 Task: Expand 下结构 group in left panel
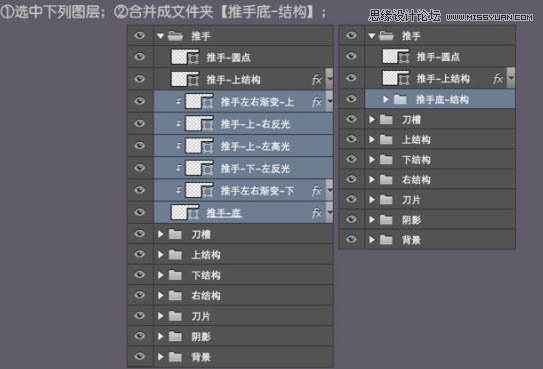[160, 276]
